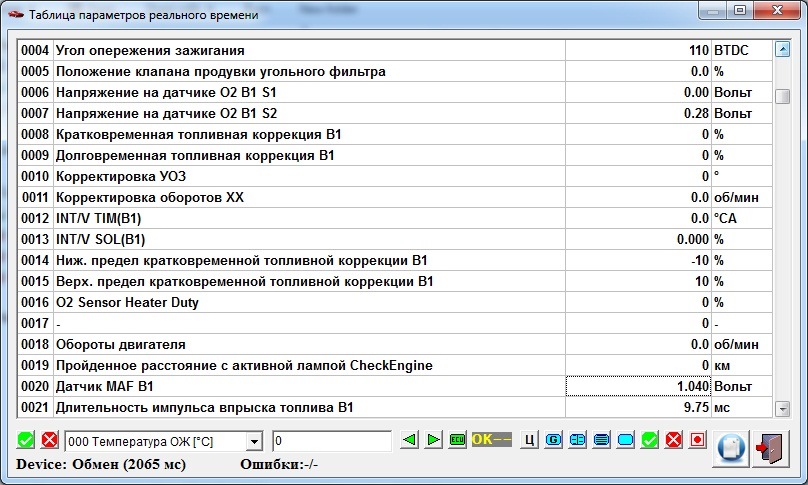Select row 'Напряжение на датчике O2 B1 S2'
The image size is (808, 485).
pos(395,113)
